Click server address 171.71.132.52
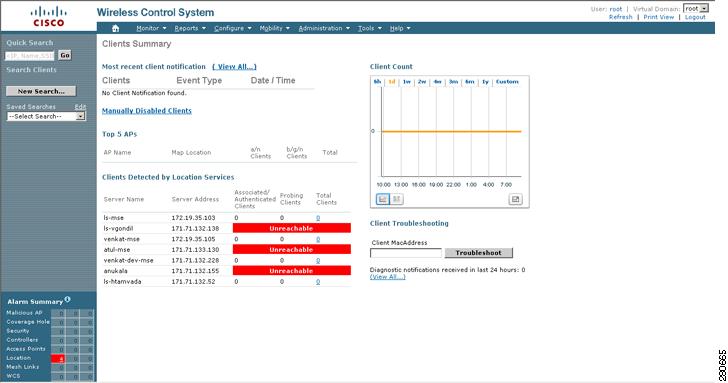 (x=194, y=282)
